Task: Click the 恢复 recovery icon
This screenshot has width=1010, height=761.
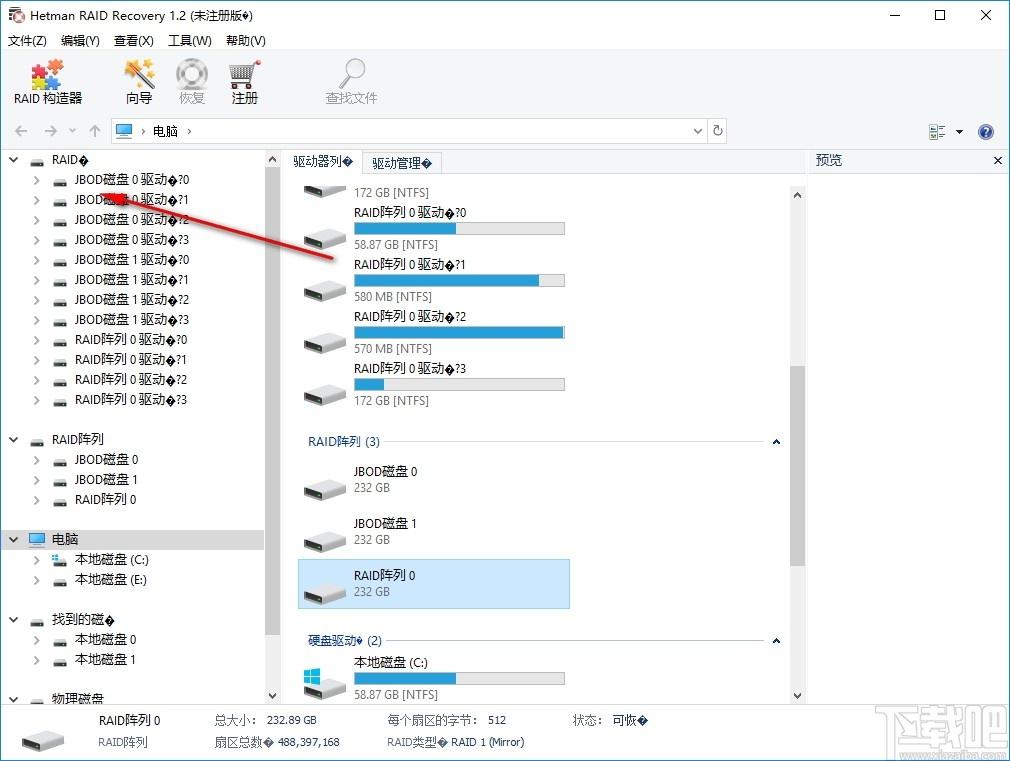Action: coord(191,82)
